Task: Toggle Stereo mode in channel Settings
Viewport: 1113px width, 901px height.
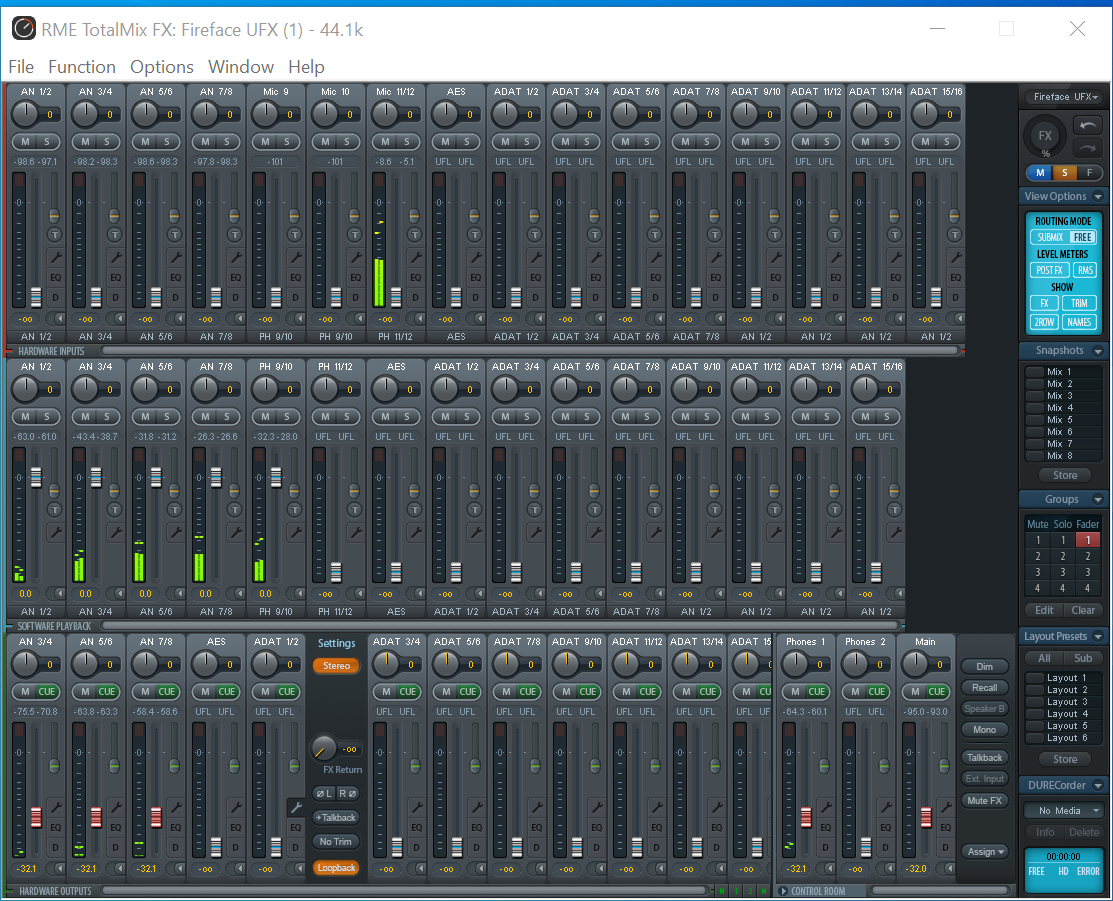Action: (336, 666)
